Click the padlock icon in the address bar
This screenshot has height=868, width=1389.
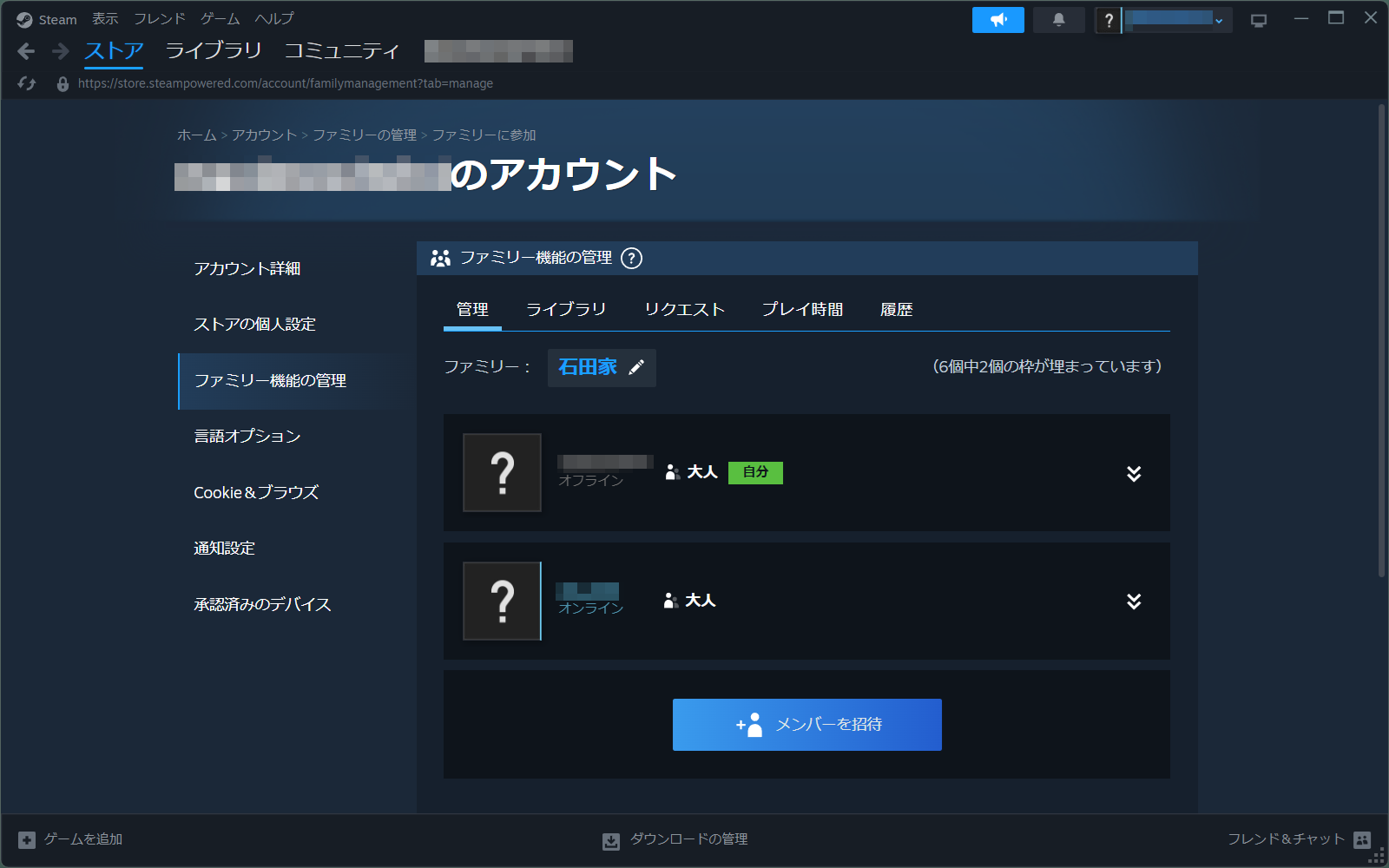pyautogui.click(x=61, y=82)
